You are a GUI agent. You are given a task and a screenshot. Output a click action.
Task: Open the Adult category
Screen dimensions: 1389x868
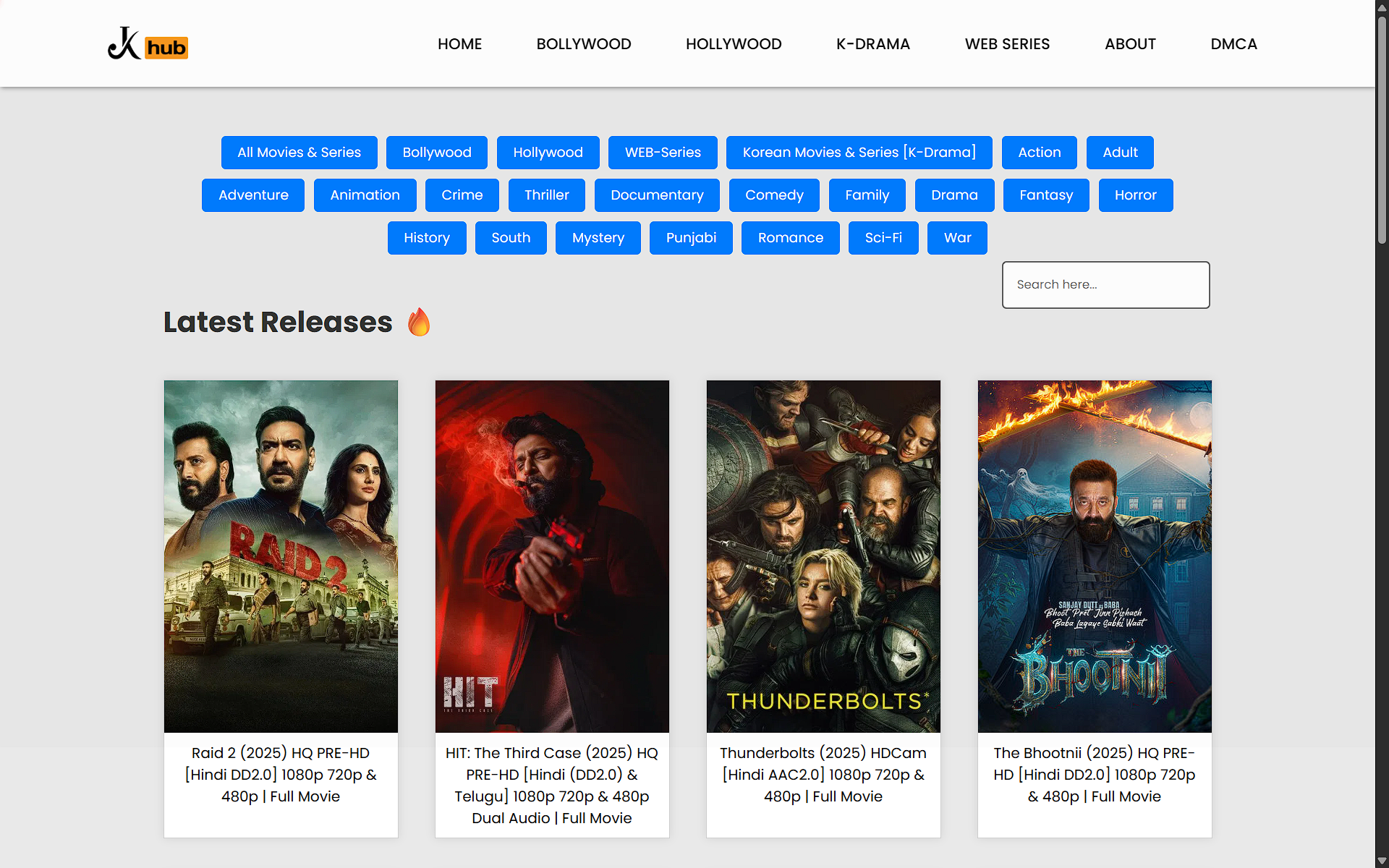pyautogui.click(x=1120, y=153)
